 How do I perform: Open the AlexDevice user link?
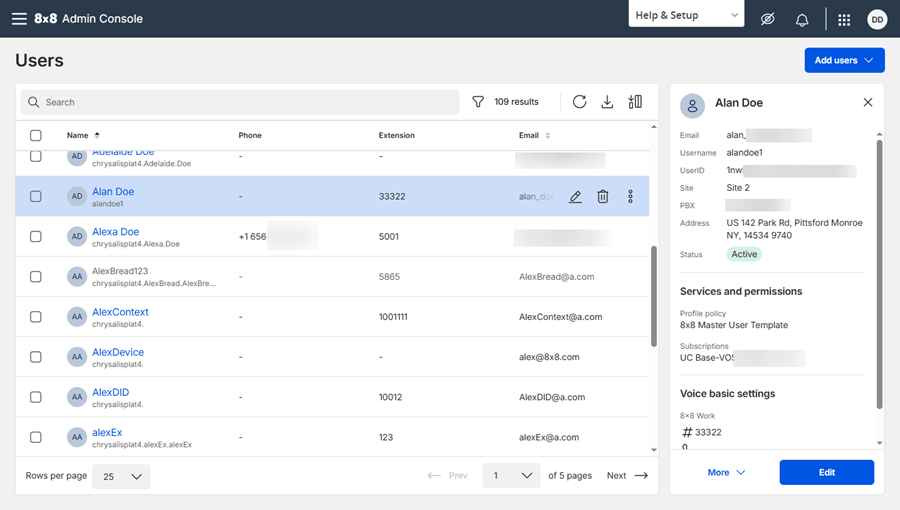tap(118, 352)
